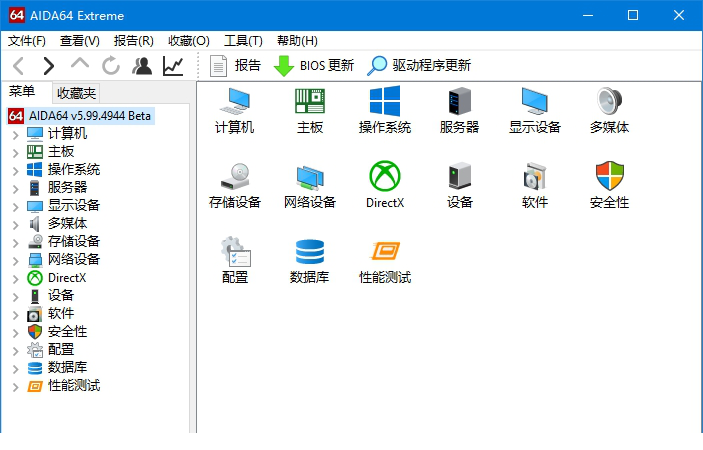The width and height of the screenshot is (703, 450).
Task: Expand the 操作系统 tree node arrow
Action: [x=16, y=171]
